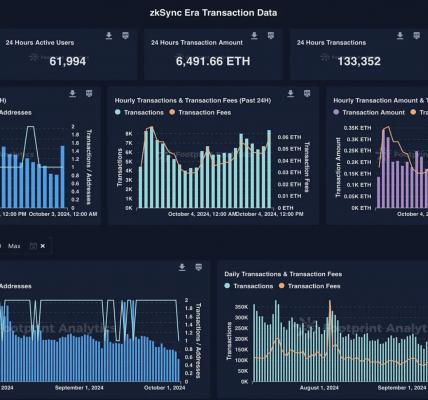Toggle Transactions series in the hourly fees chart legend

point(139,112)
